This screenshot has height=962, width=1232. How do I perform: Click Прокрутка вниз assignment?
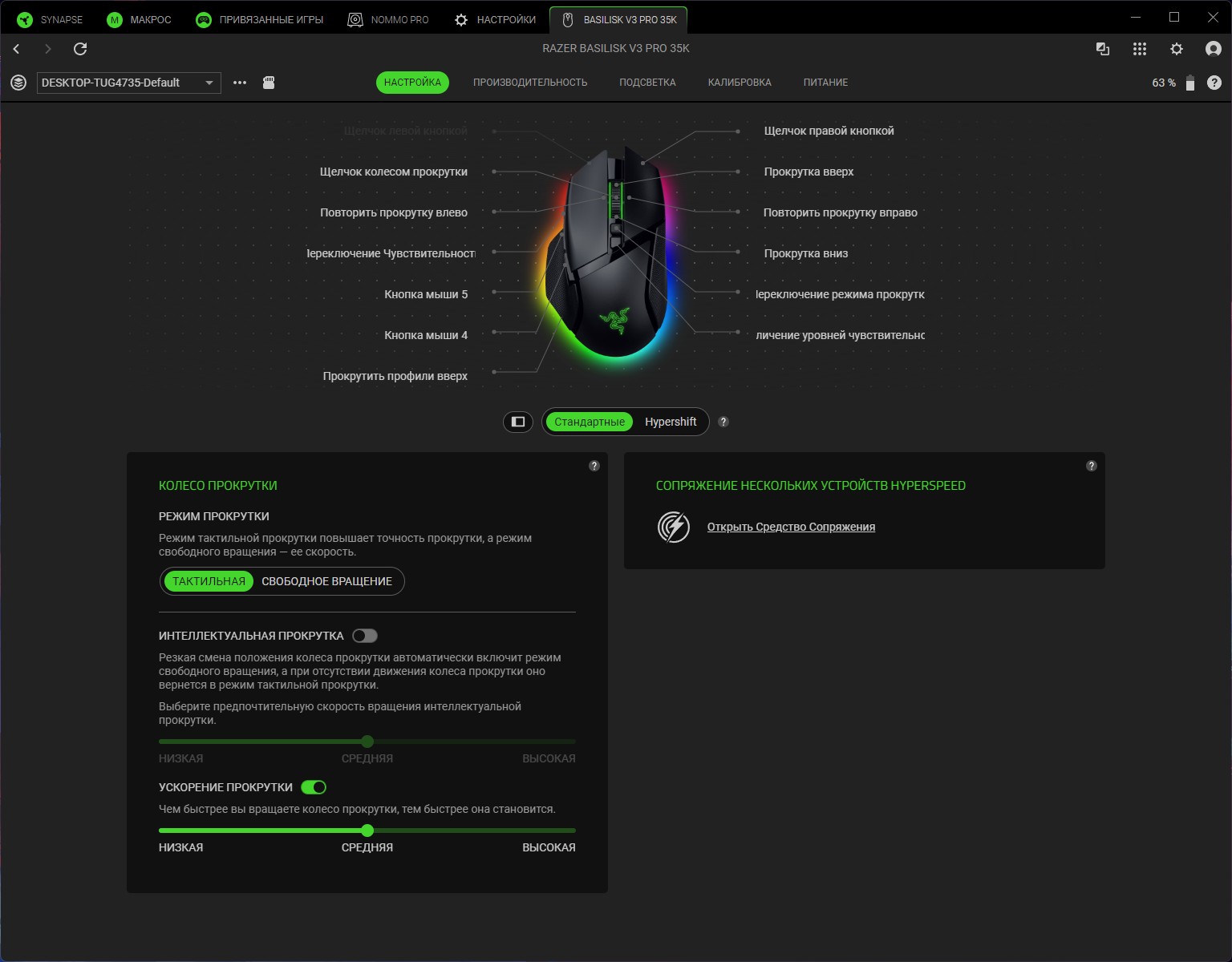[805, 253]
